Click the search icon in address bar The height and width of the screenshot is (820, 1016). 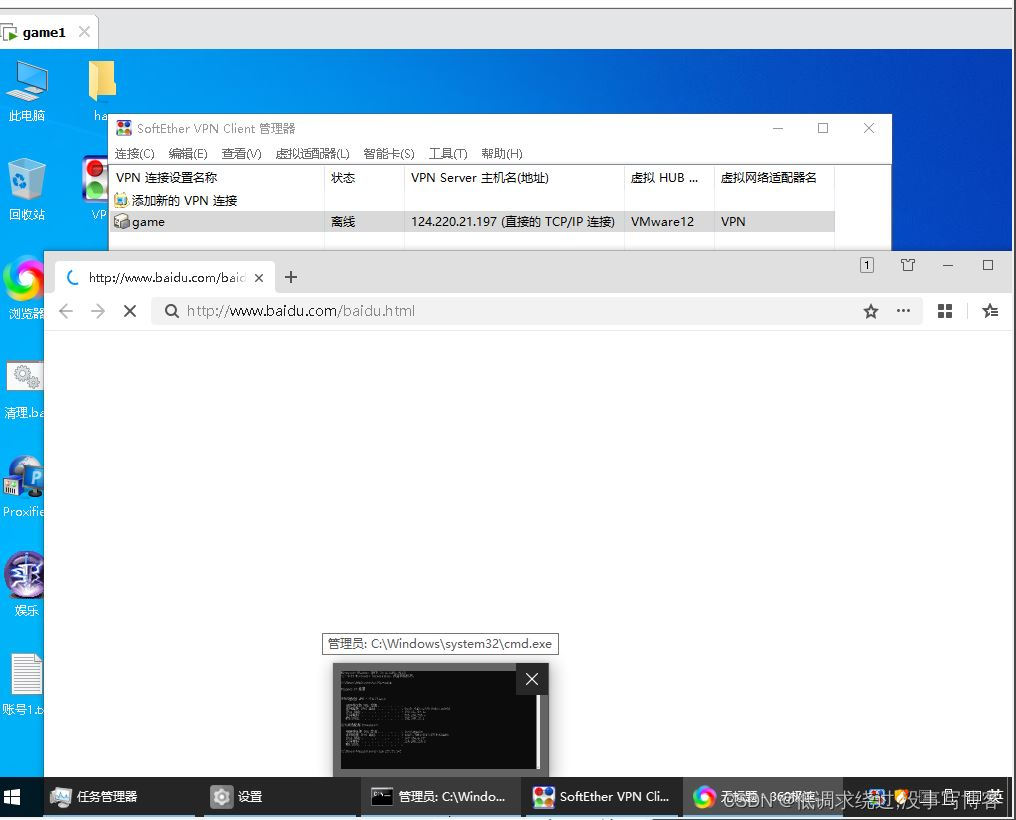click(172, 312)
